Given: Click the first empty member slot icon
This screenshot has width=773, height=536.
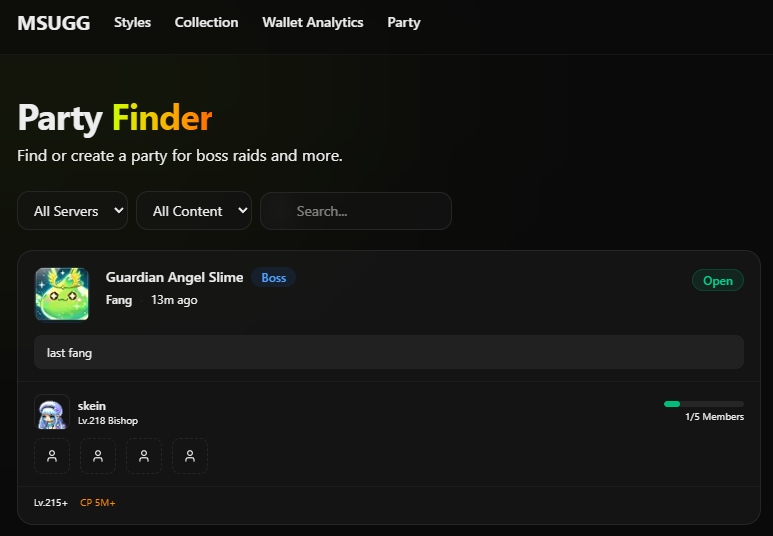Looking at the screenshot, I should pyautogui.click(x=52, y=456).
